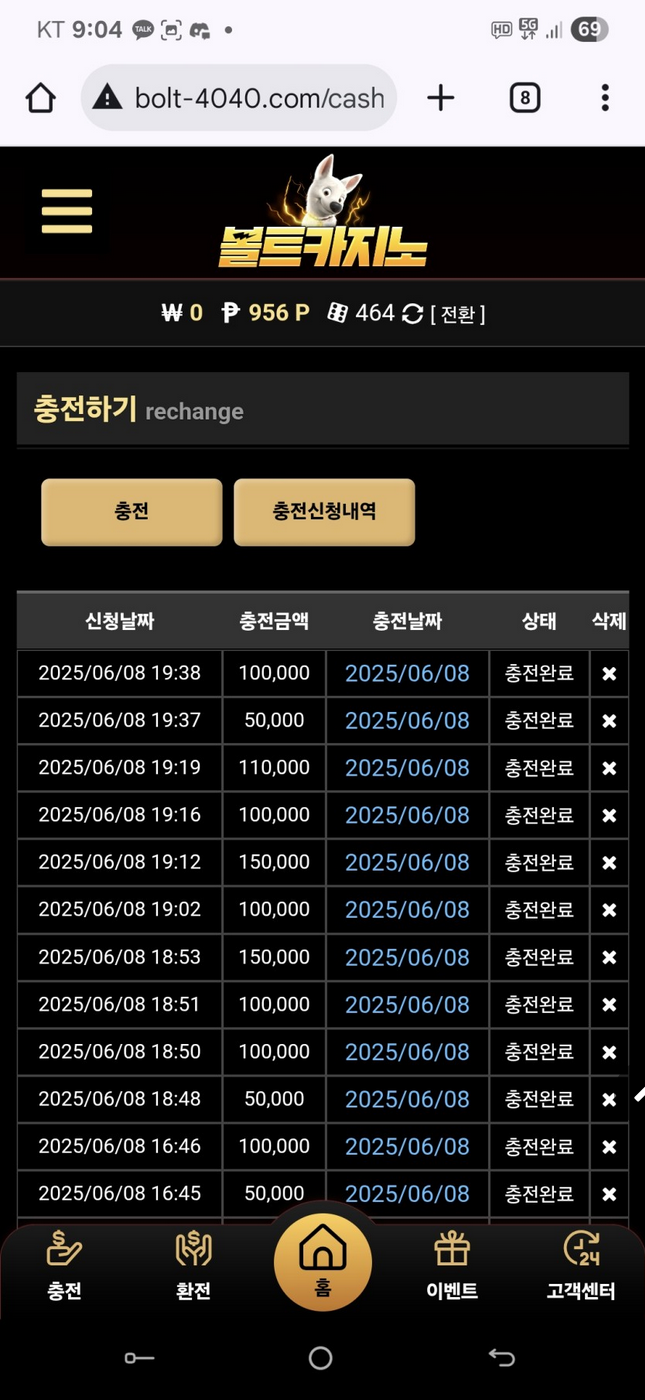This screenshot has height=1400, width=645.
Task: Open a new browser tab with plus icon
Action: pyautogui.click(x=440, y=97)
